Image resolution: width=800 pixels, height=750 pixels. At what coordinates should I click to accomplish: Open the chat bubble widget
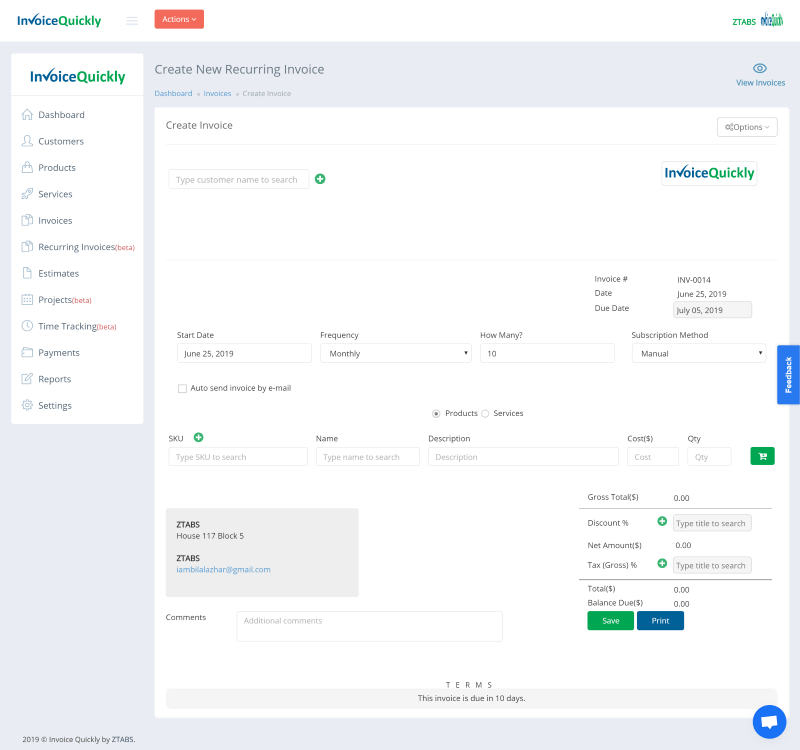(769, 721)
